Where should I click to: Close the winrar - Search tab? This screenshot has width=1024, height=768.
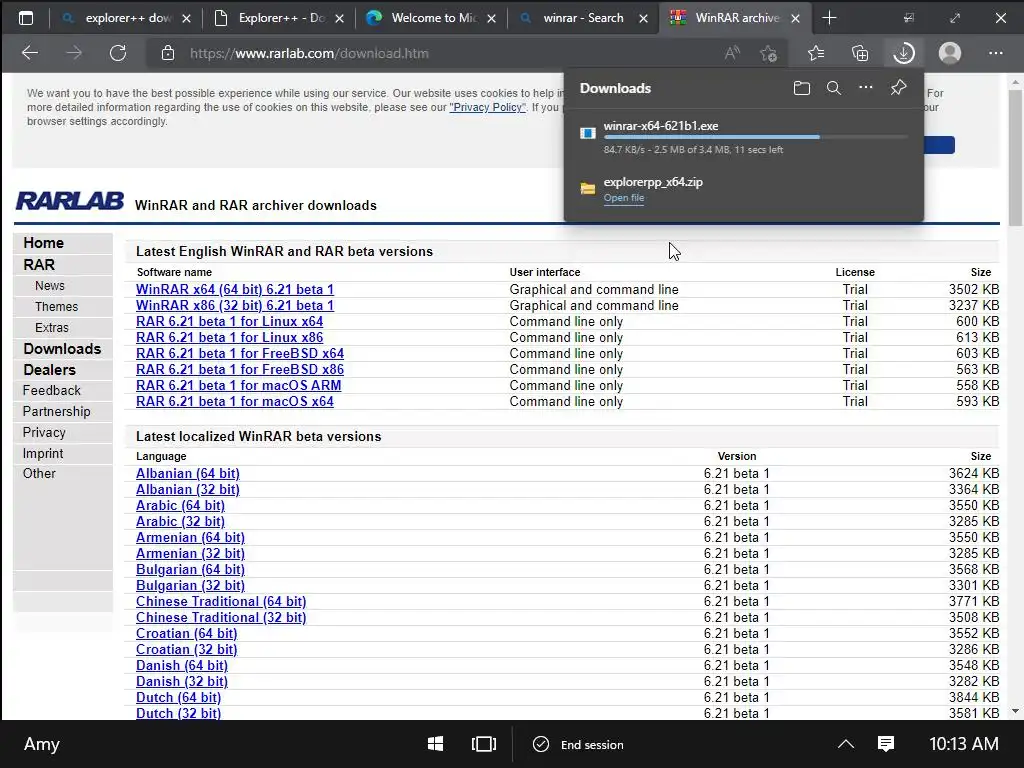[x=644, y=18]
